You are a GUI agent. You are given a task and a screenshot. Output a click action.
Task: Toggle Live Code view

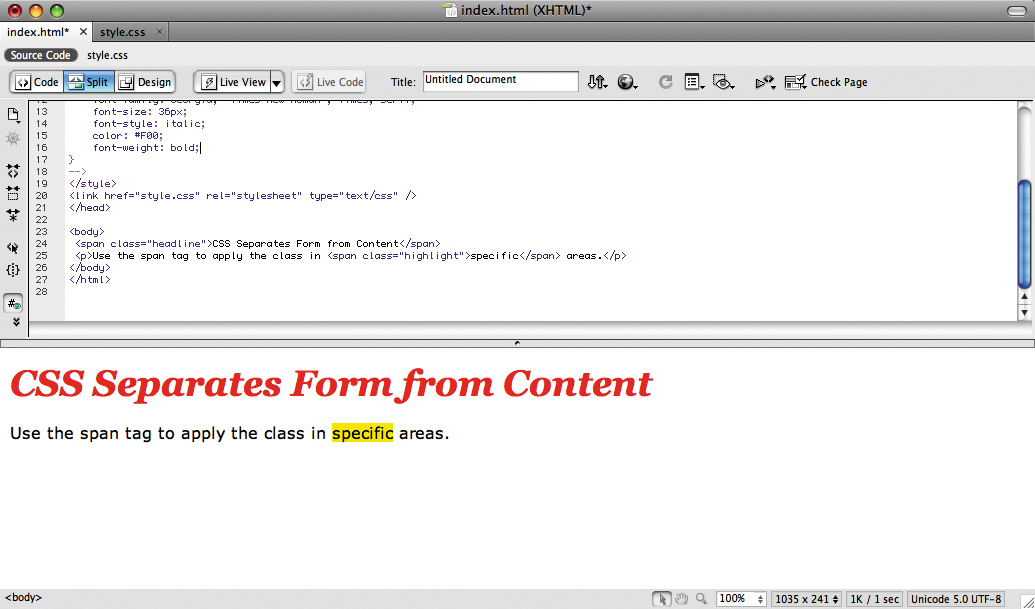coord(328,82)
